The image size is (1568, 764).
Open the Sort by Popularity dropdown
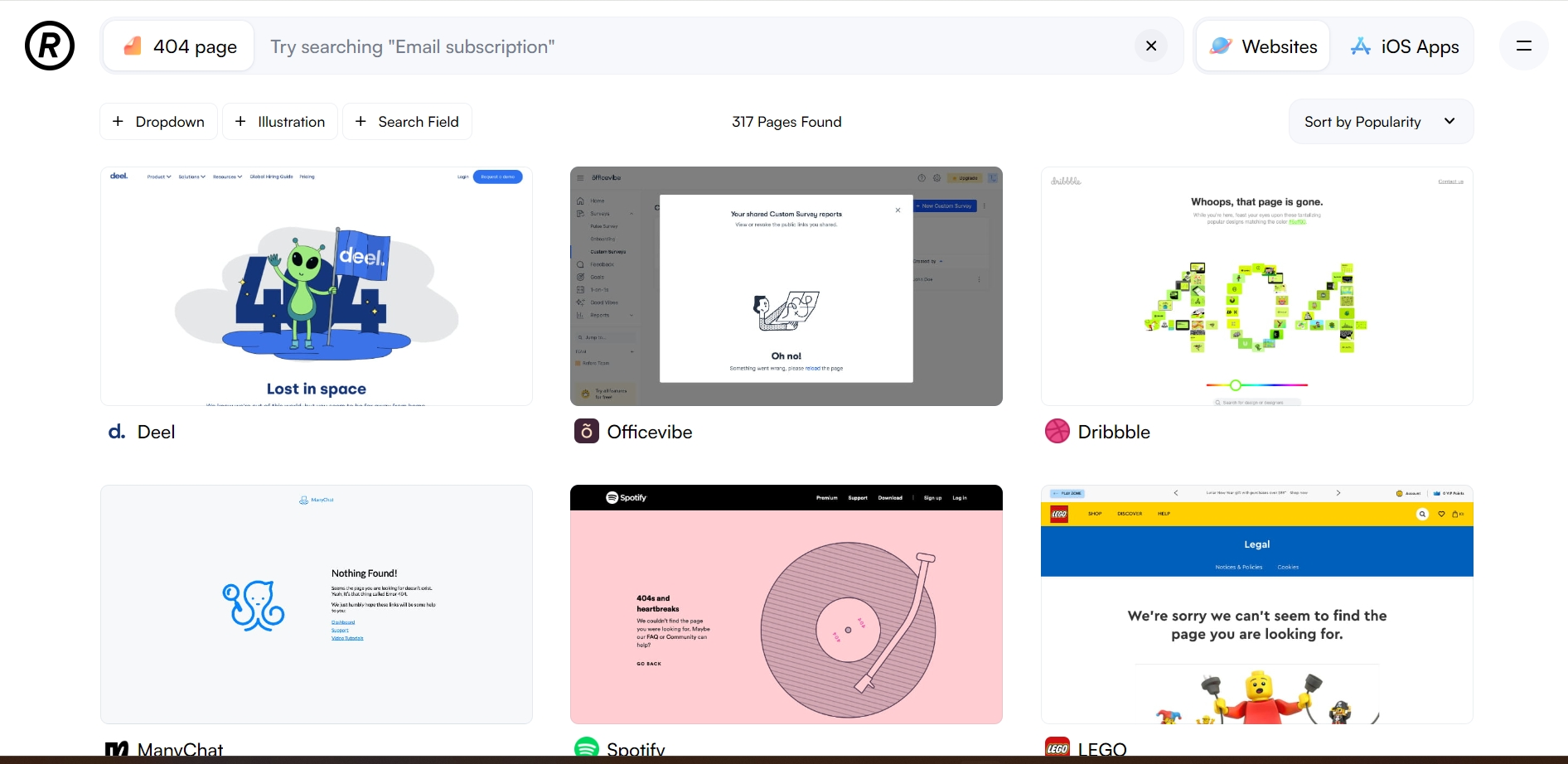tap(1381, 122)
